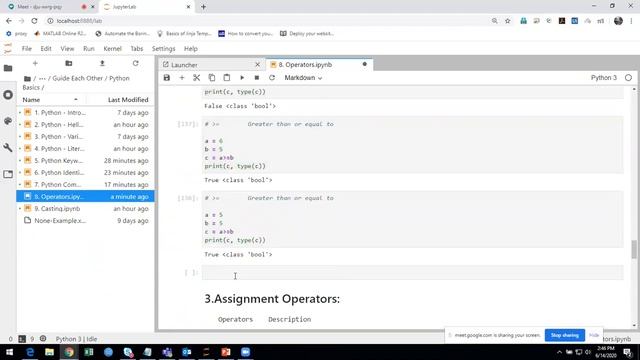Open the Kernel menu

pyautogui.click(x=112, y=49)
